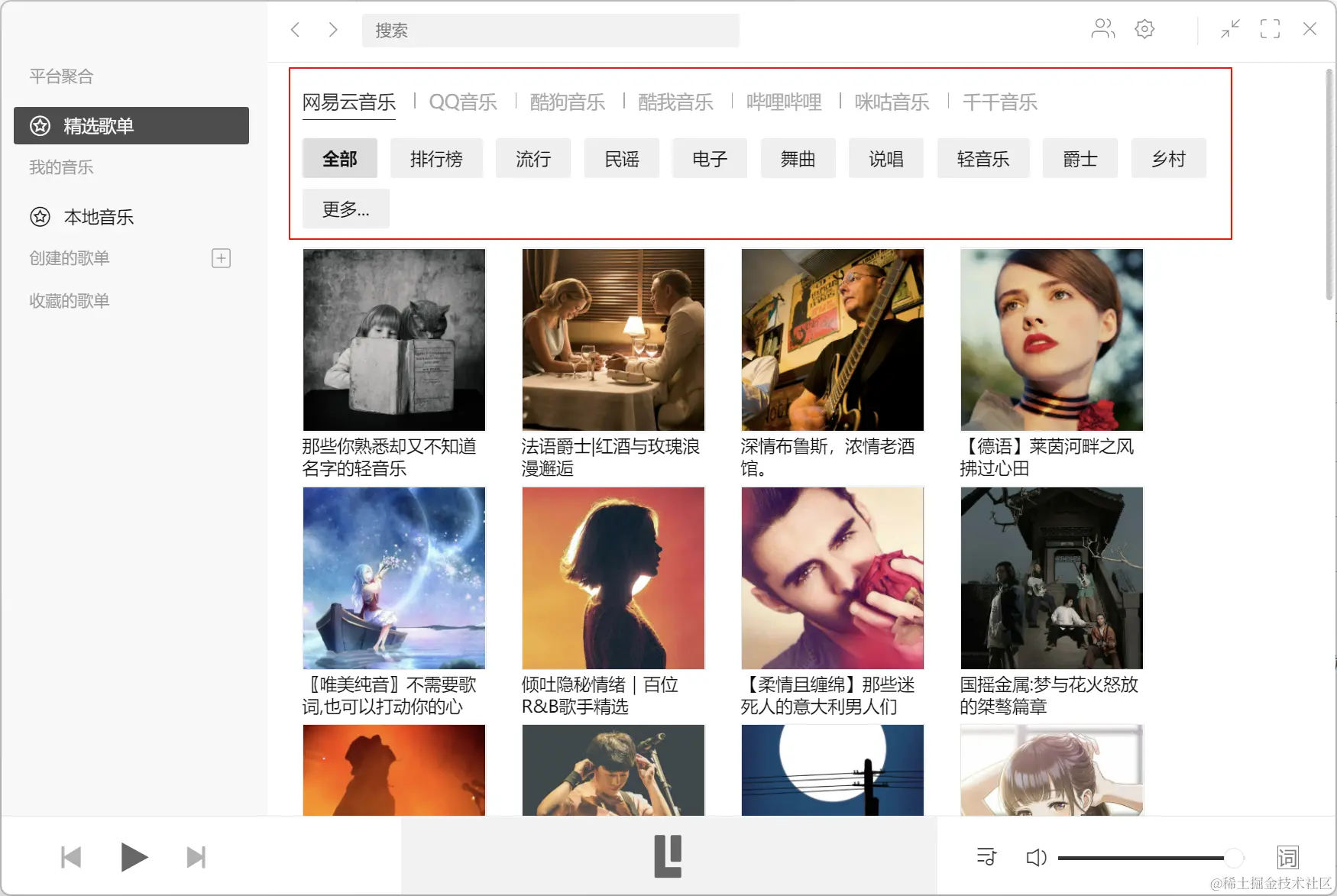Select the 民谣 category filter
1337x896 pixels.
point(622,158)
